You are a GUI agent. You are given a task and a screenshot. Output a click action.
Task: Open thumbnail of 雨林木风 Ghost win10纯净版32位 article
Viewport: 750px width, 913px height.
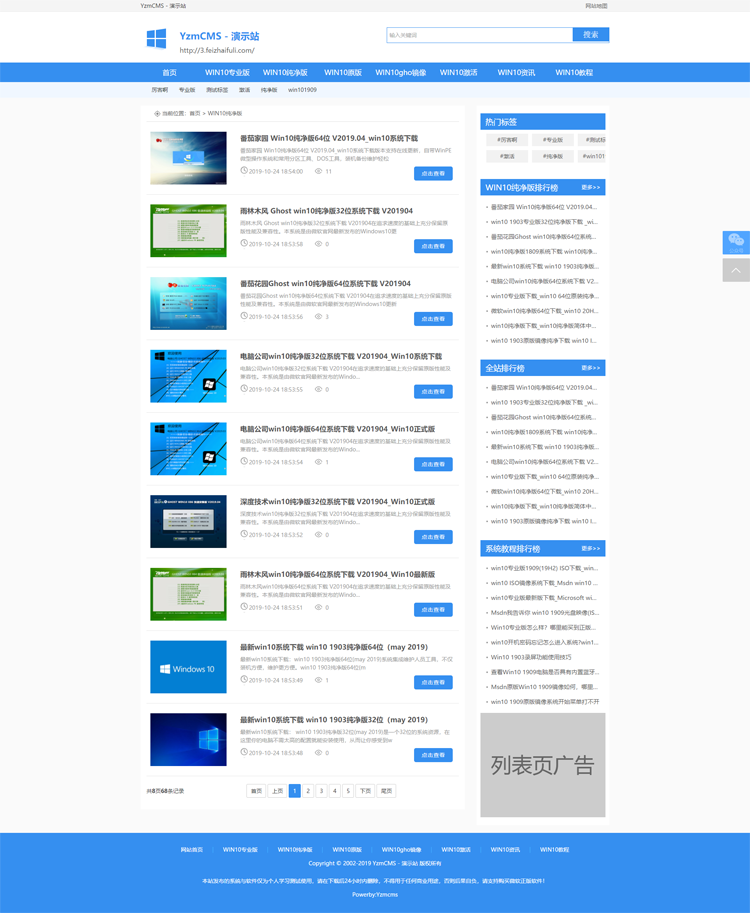tap(188, 231)
